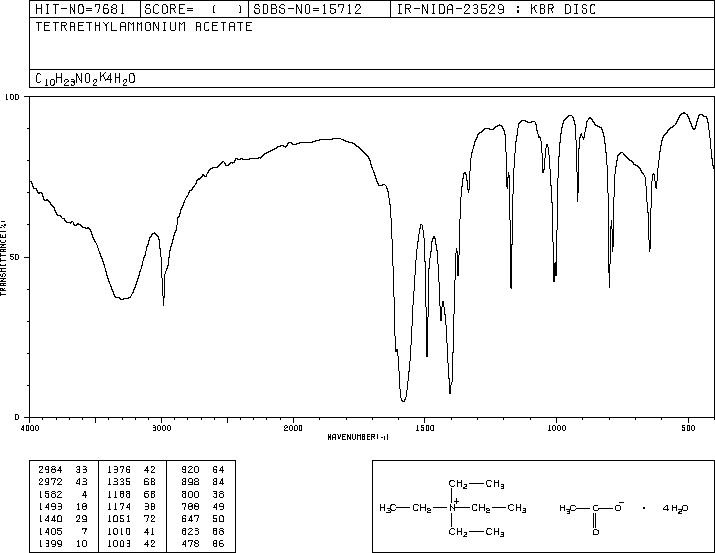The width and height of the screenshot is (715, 553).
Task: Click the left H3C—CH2 ethyl group
Action: click(405, 508)
